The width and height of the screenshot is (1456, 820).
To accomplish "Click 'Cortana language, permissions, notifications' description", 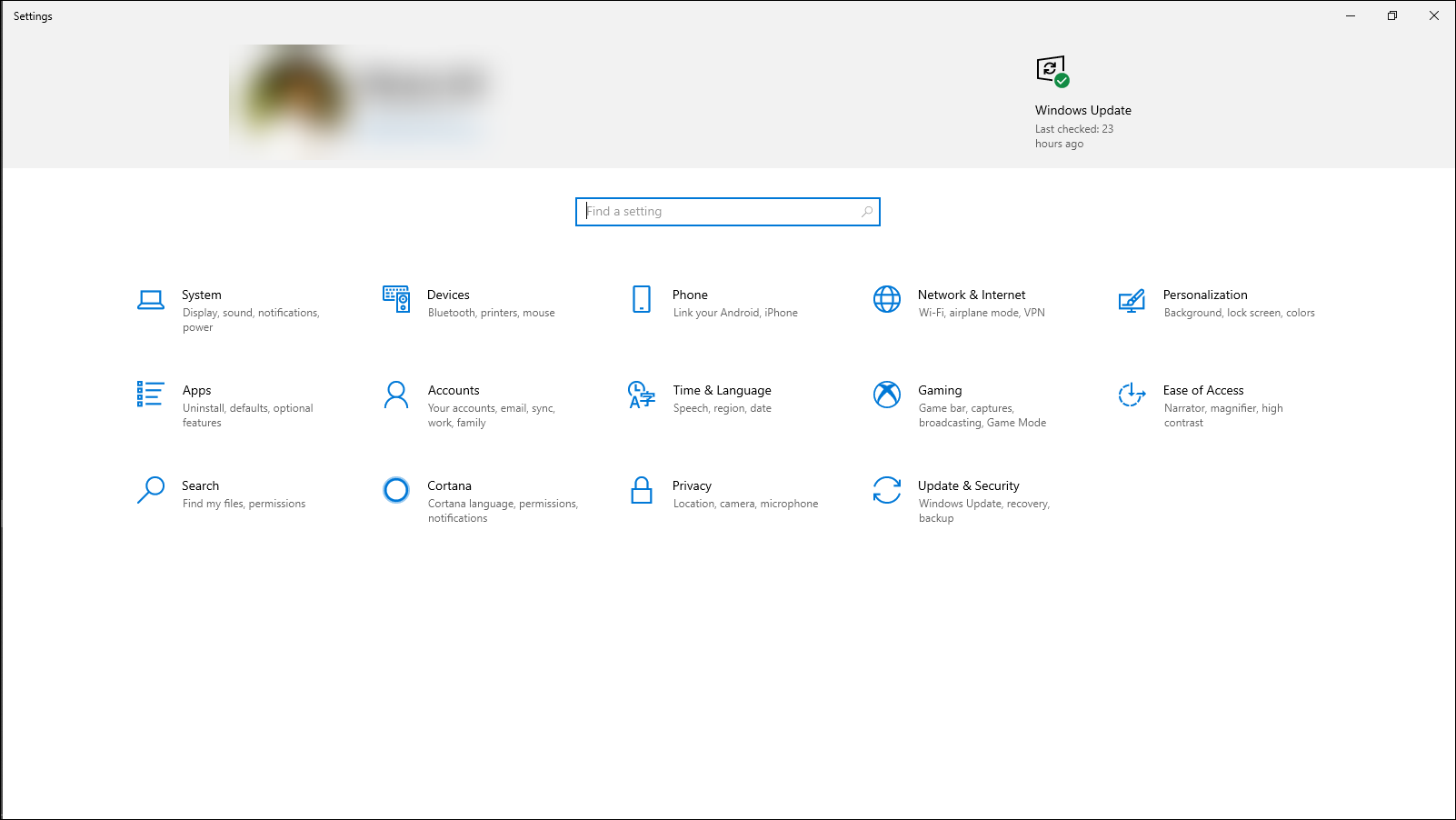I will [503, 511].
